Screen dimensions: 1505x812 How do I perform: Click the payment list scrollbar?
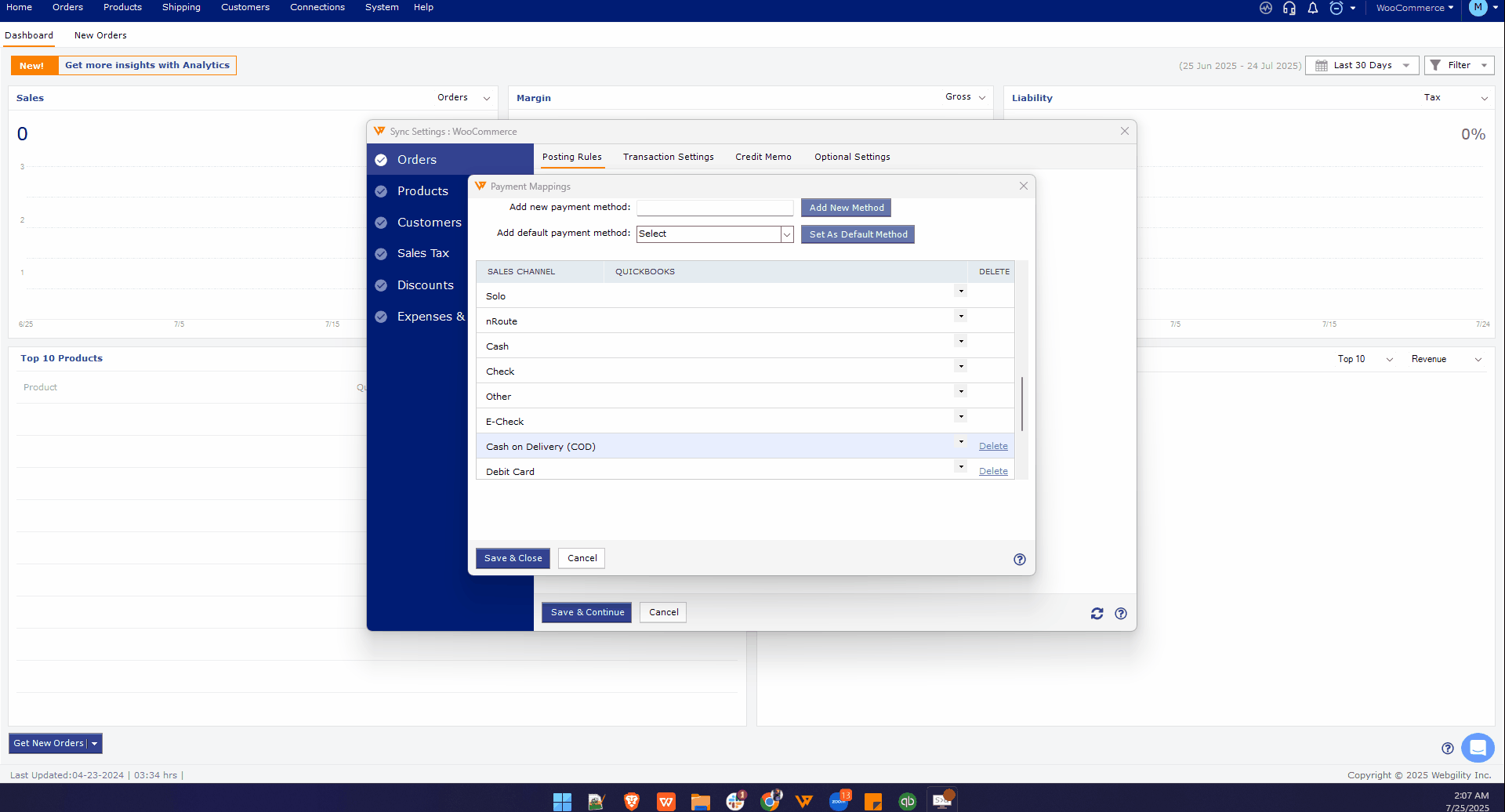tap(1022, 404)
